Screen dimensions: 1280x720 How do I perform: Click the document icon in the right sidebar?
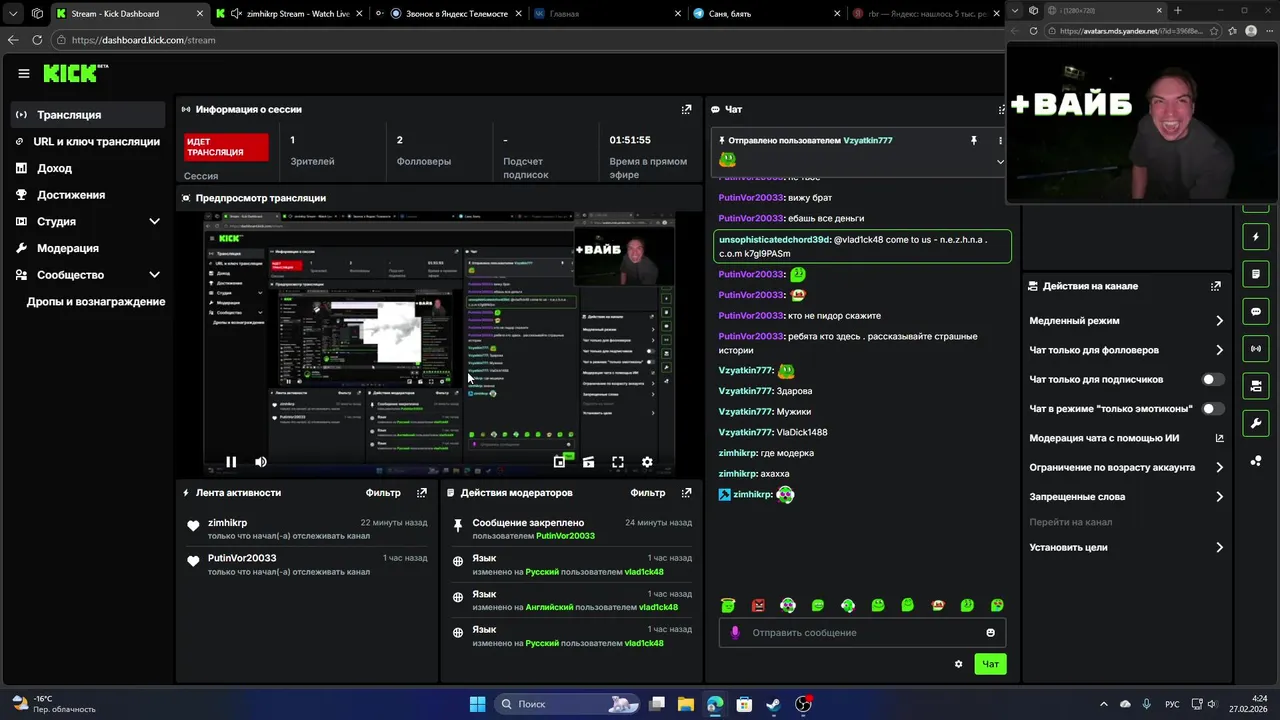click(1256, 274)
